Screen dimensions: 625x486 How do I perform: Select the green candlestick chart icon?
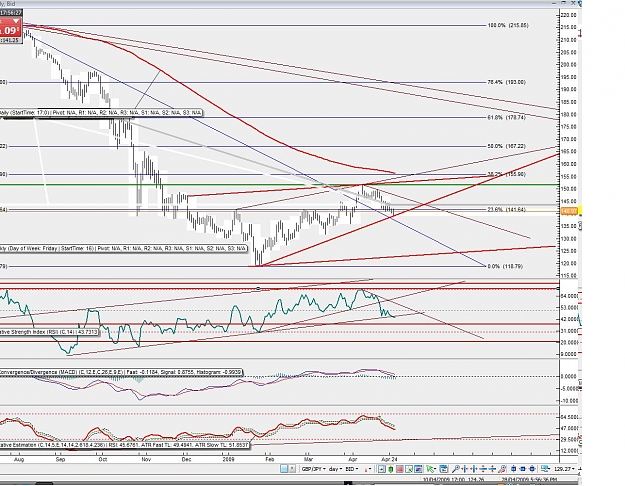pos(391,469)
